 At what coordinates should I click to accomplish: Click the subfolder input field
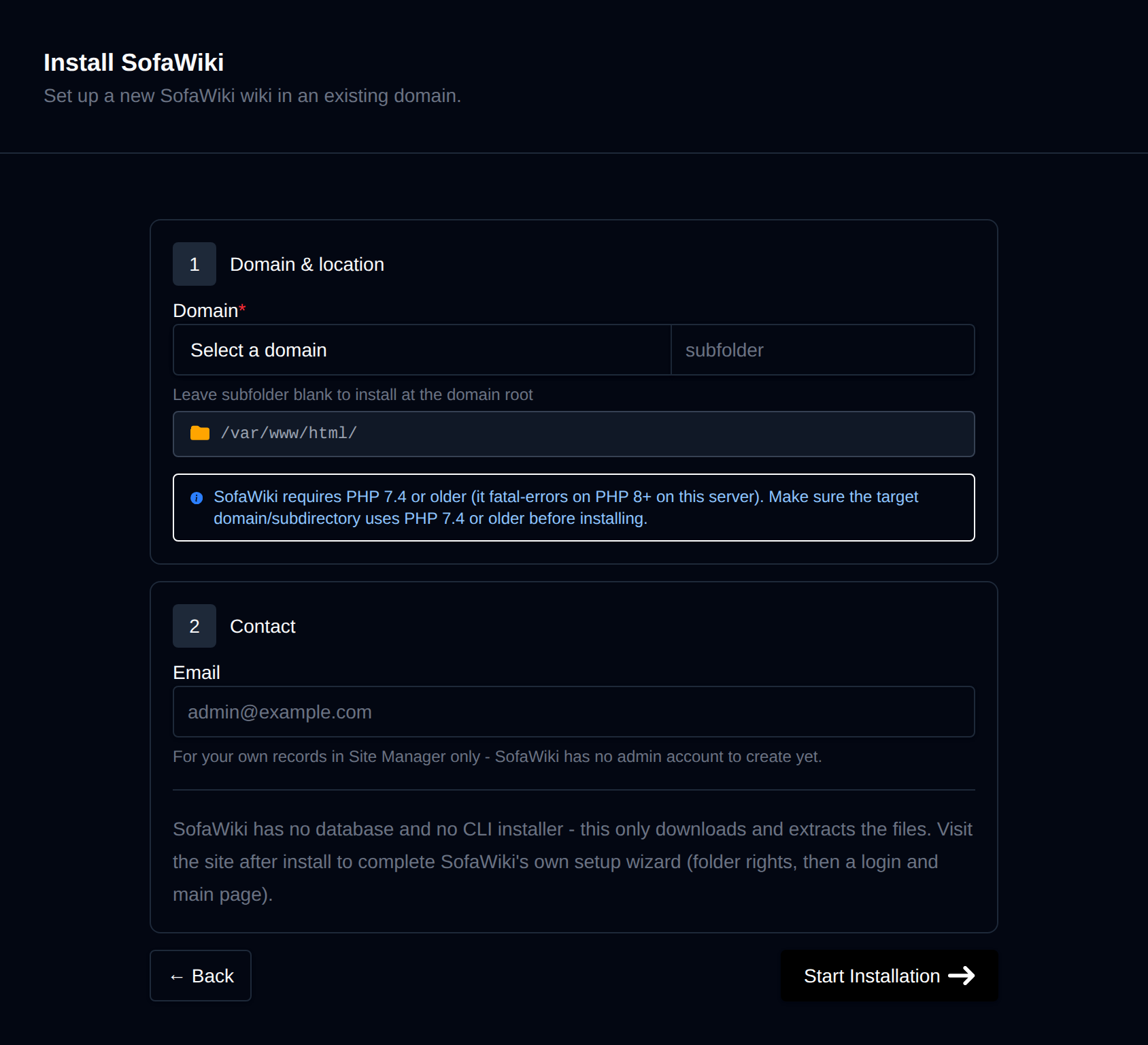(823, 350)
